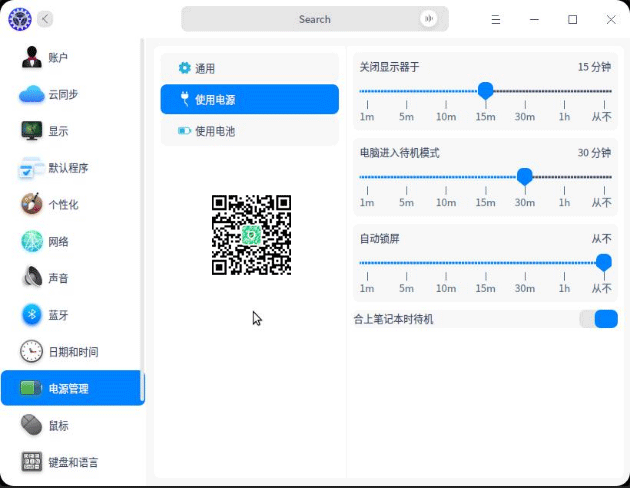
Task: Click the 15 分钟 value label
Action: pos(594,67)
